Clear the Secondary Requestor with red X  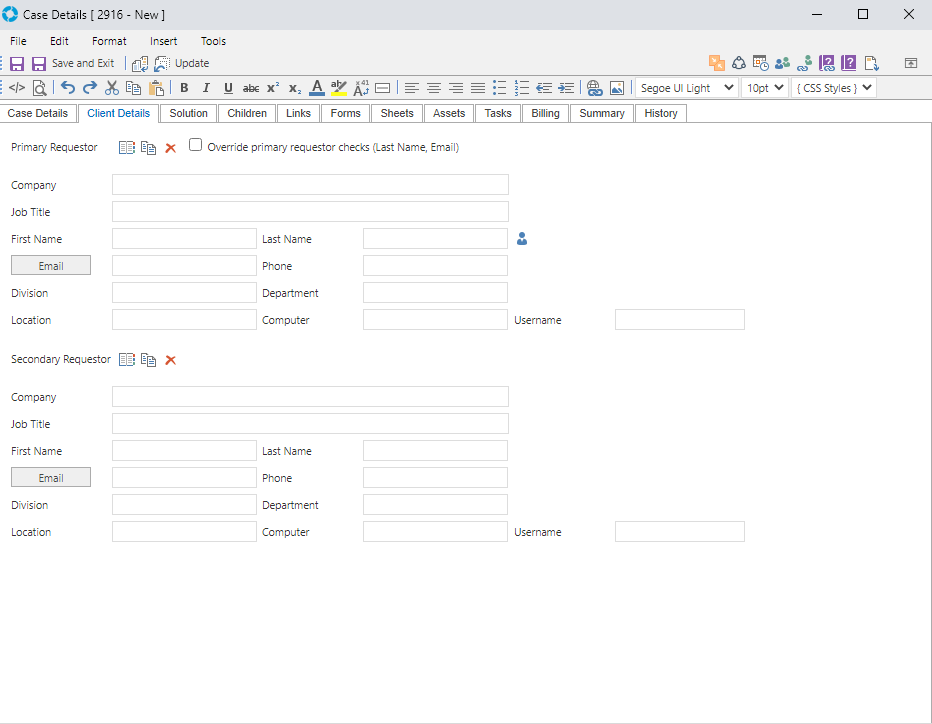coord(170,360)
